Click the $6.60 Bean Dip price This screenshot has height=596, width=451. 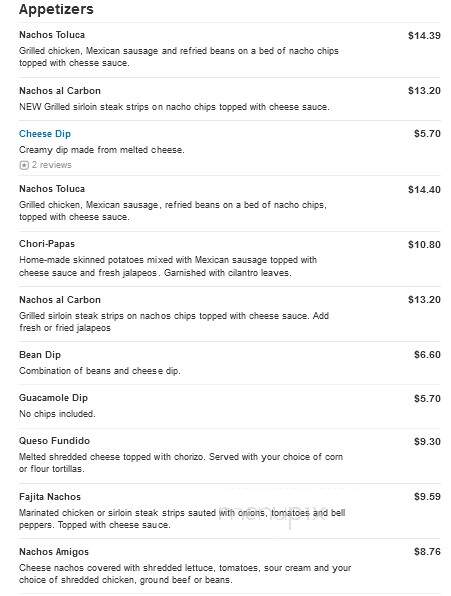427,355
